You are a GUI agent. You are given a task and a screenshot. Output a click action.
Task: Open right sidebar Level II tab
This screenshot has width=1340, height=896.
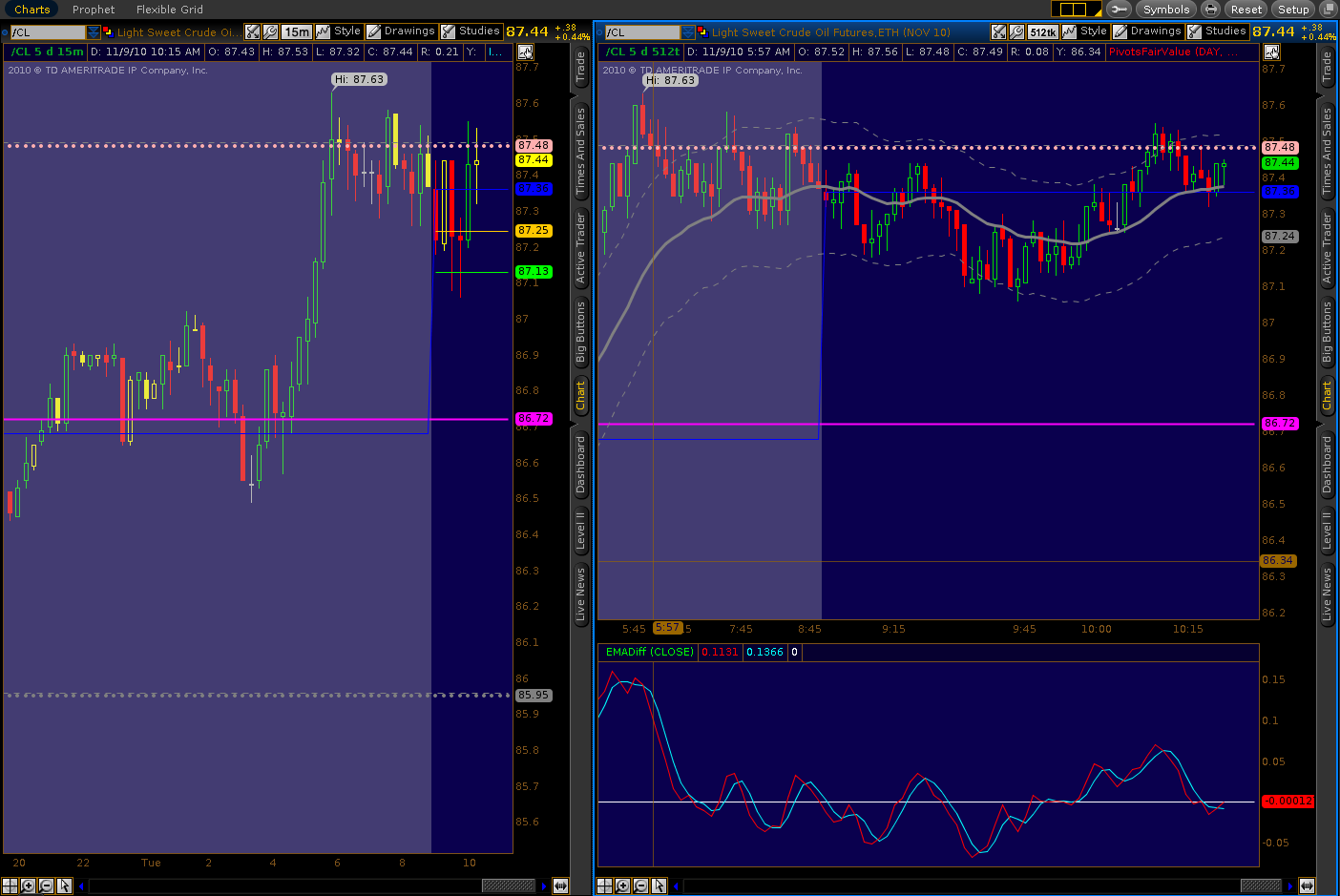pos(1327,531)
